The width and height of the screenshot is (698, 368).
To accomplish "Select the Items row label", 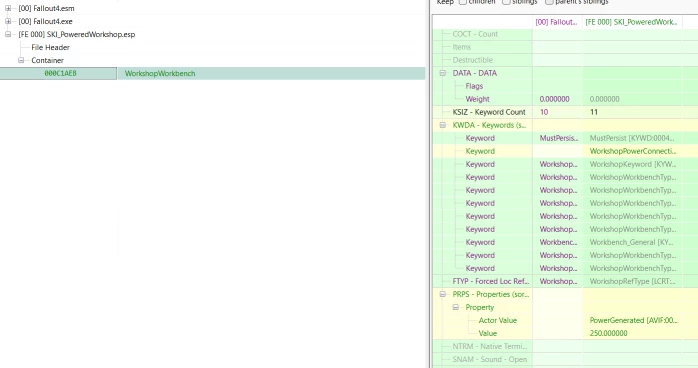I will [x=462, y=47].
